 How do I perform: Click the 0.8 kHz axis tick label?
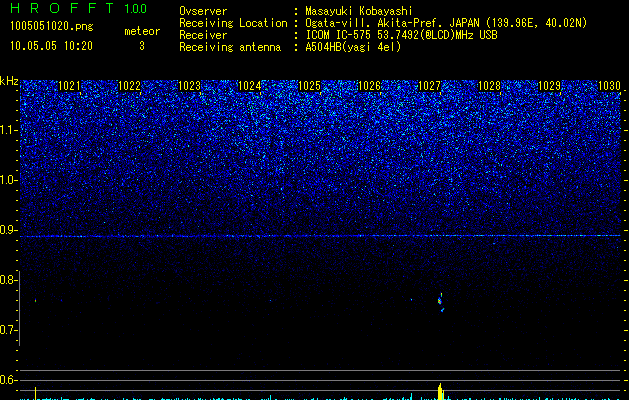tap(8, 280)
